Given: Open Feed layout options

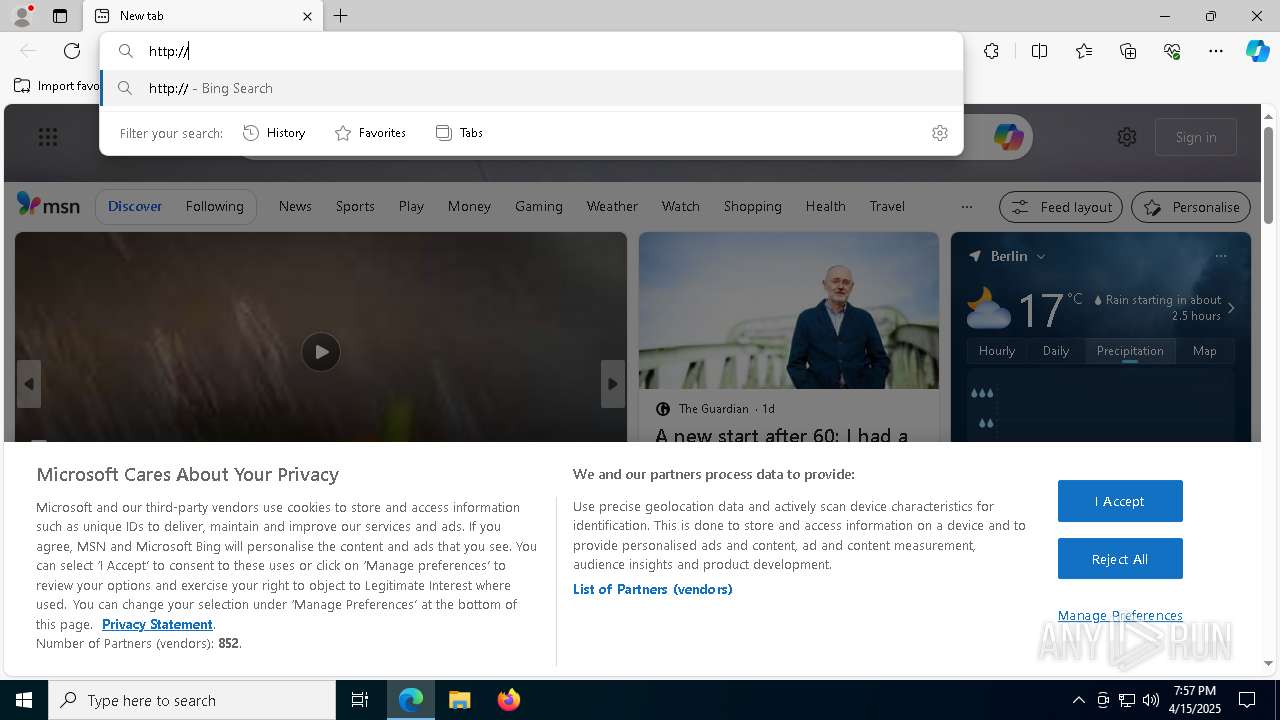Looking at the screenshot, I should 1061,207.
